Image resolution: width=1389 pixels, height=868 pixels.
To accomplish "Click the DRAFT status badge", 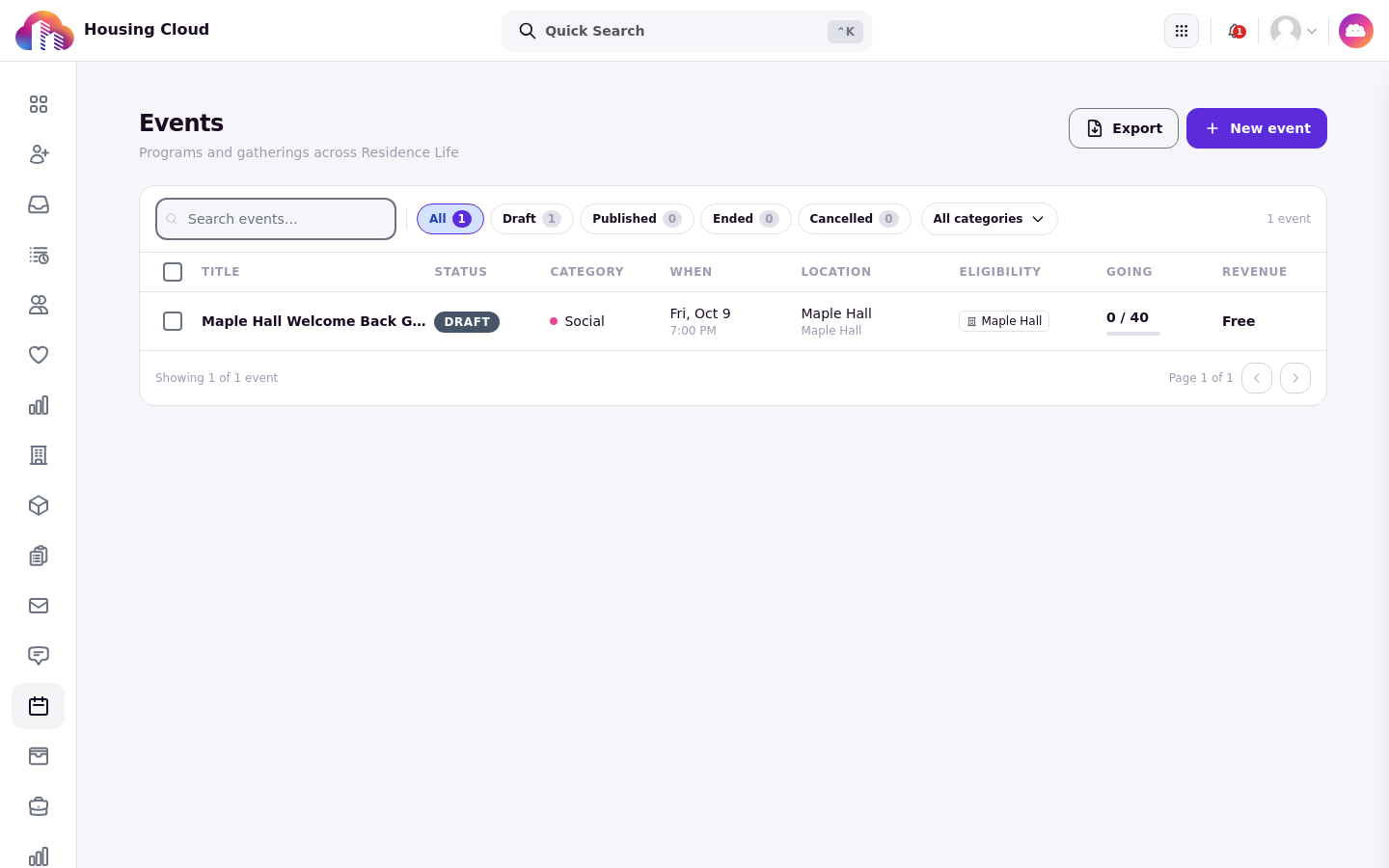I will tap(467, 322).
